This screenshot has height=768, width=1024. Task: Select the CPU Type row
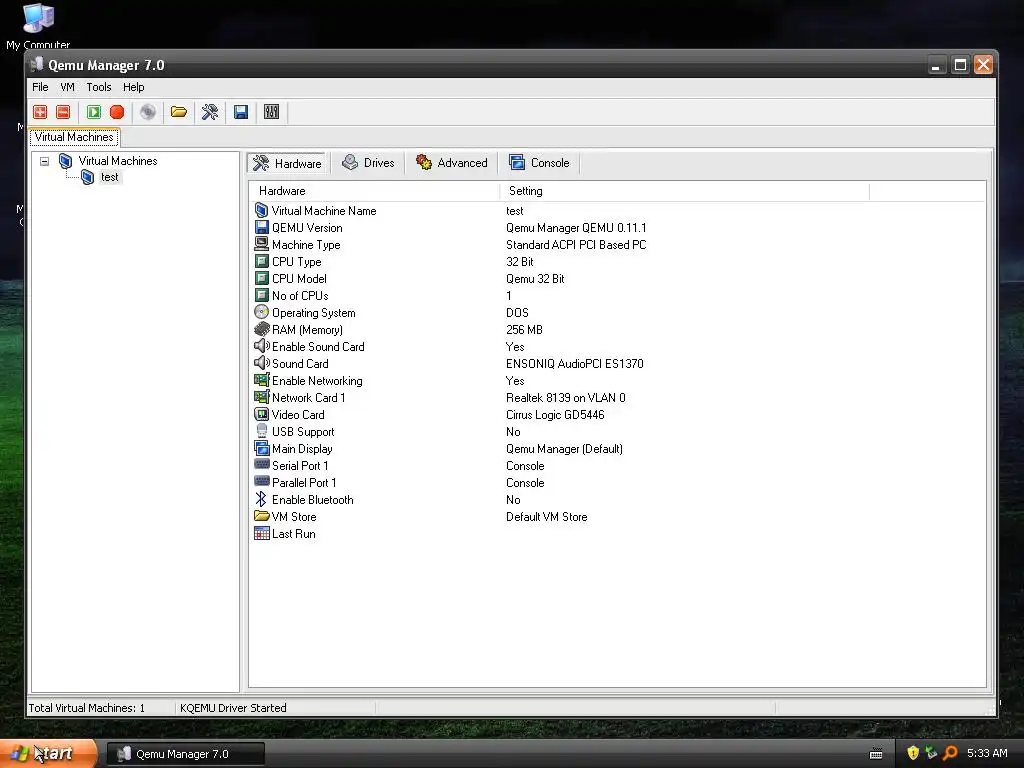point(617,262)
